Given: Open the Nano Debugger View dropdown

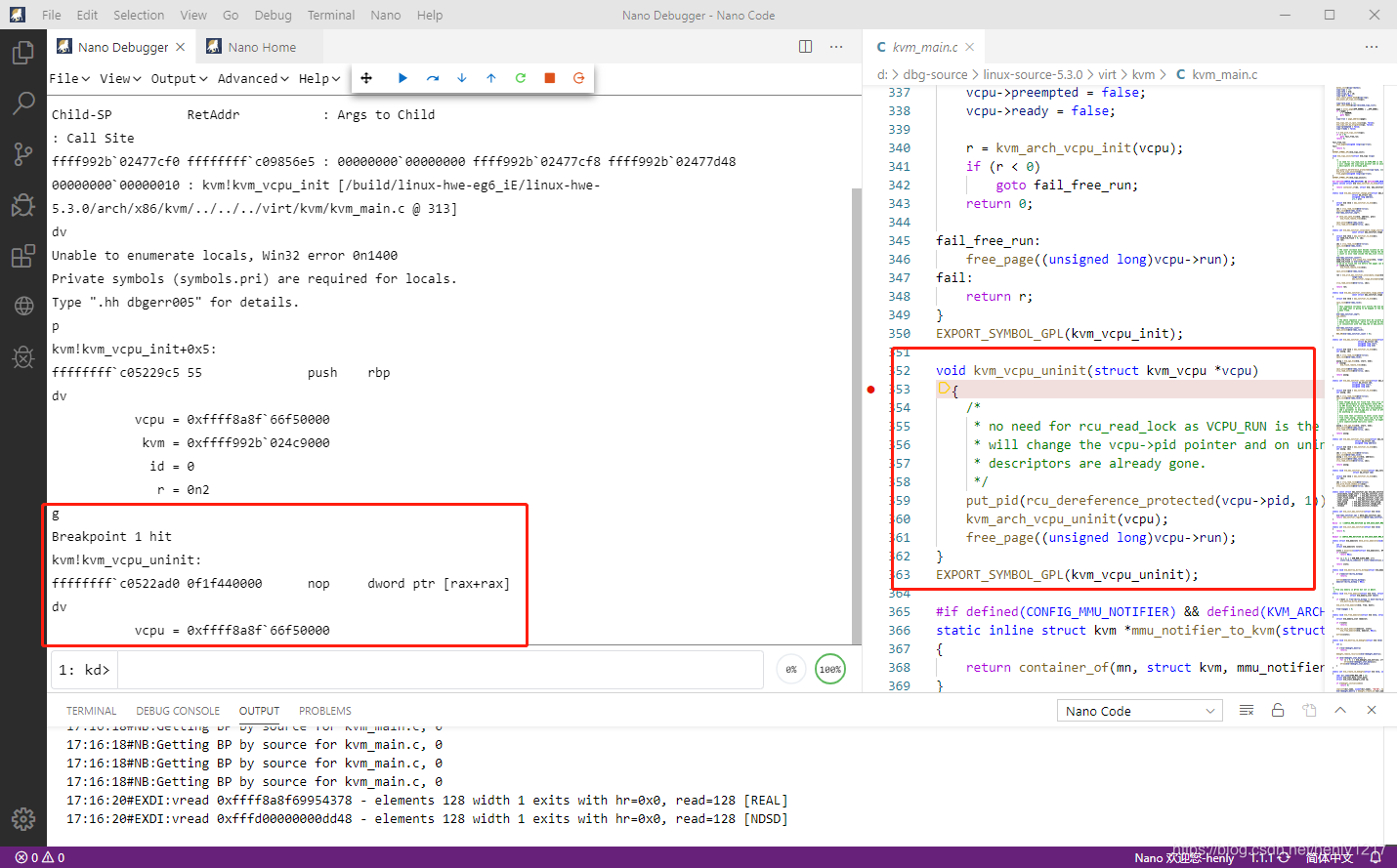Looking at the screenshot, I should 120,78.
